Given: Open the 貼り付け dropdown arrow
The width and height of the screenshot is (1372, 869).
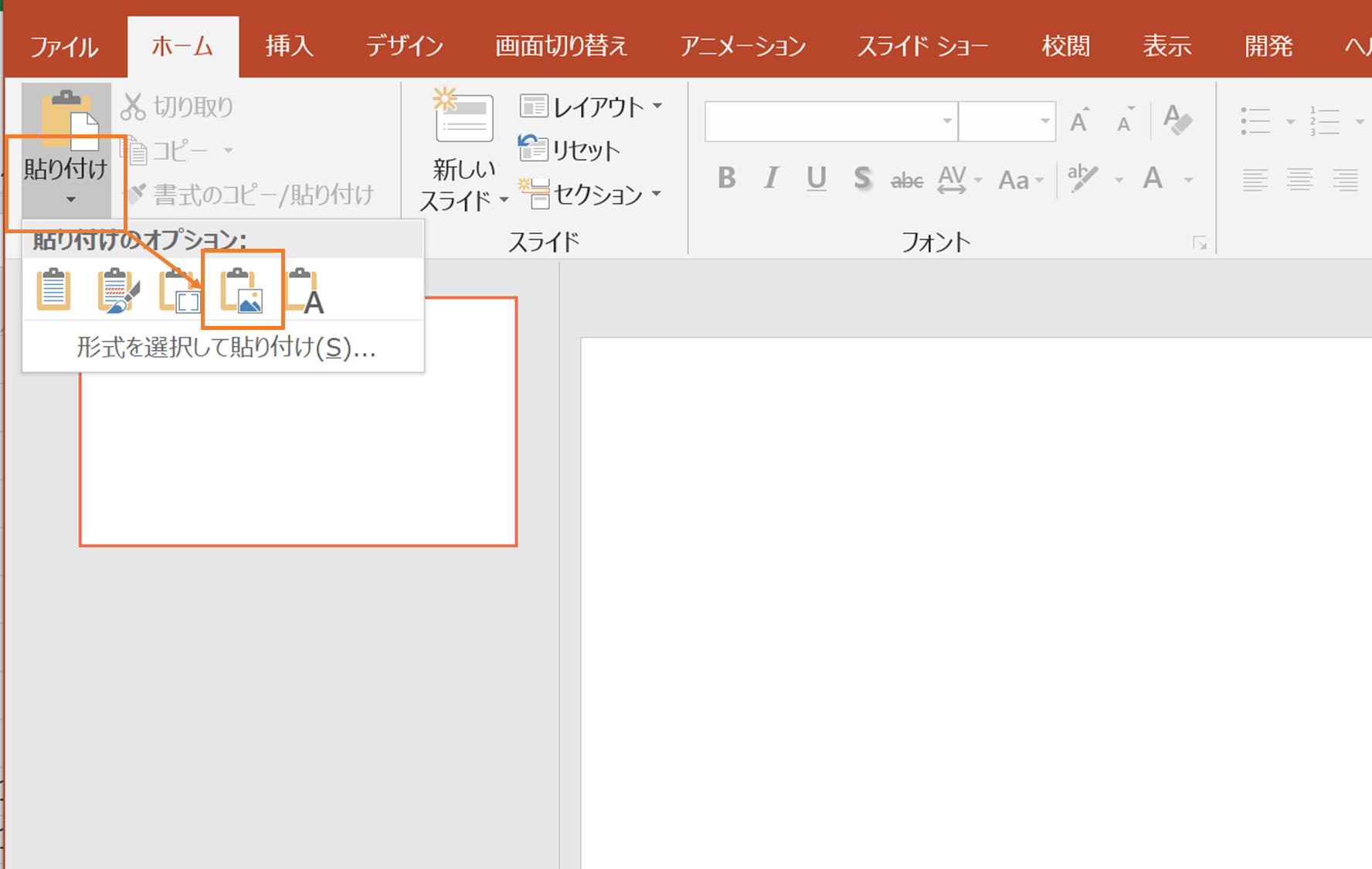Looking at the screenshot, I should click(70, 200).
